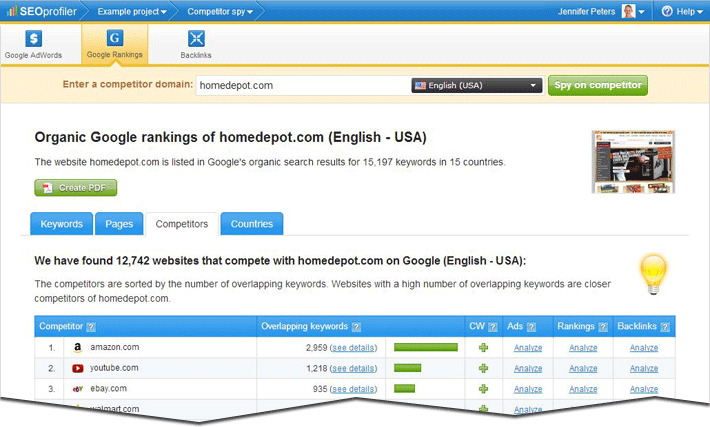710x427 pixels.
Task: Click the Create PDF button
Action: click(76, 187)
